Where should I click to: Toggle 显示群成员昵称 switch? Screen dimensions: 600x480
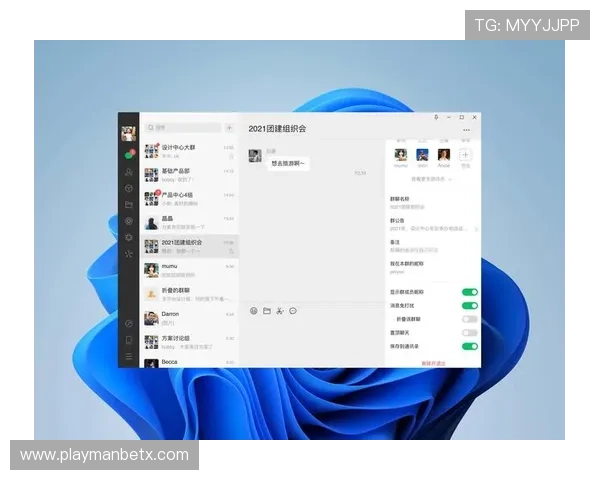point(469,292)
